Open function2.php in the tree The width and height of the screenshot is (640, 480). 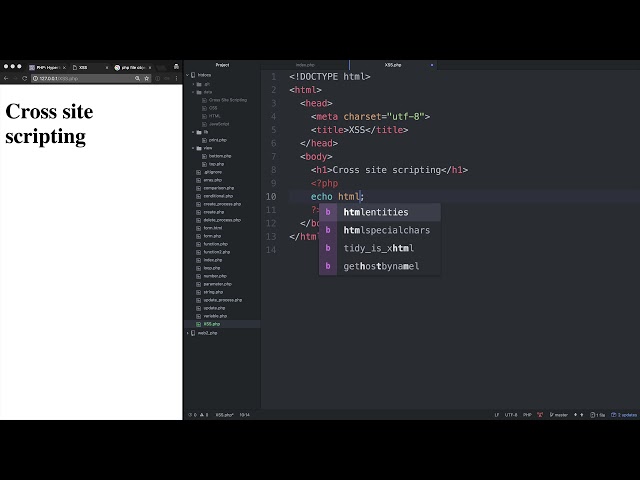(217, 252)
